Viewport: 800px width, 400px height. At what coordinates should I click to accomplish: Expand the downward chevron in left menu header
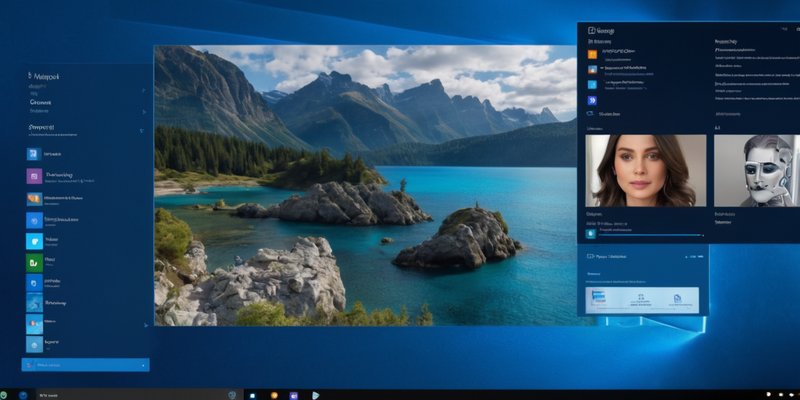coord(141,131)
